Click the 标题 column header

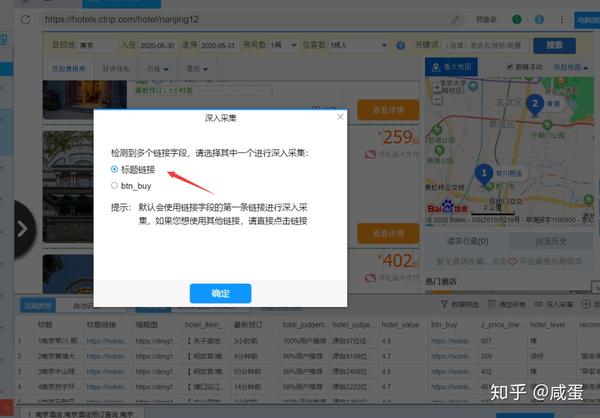click(x=45, y=325)
